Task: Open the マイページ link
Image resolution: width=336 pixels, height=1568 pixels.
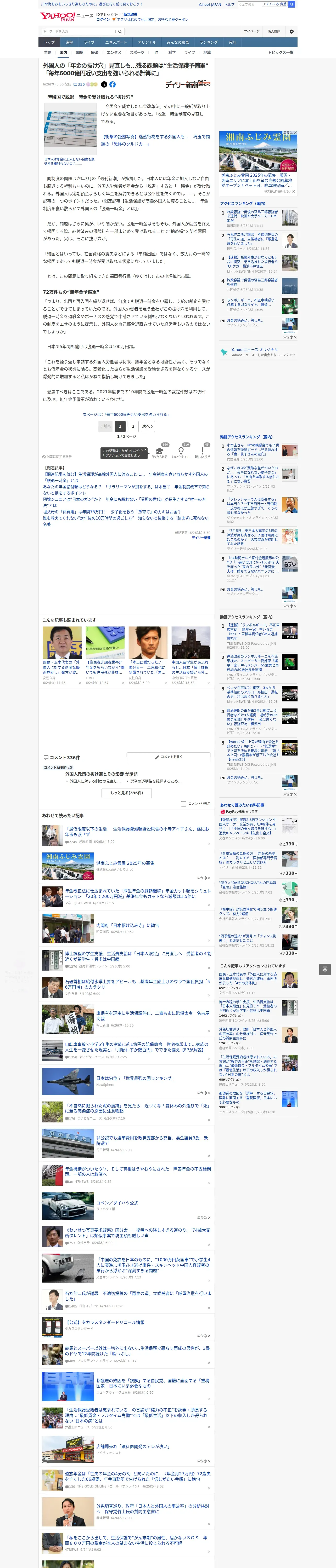Action: pyautogui.click(x=252, y=32)
